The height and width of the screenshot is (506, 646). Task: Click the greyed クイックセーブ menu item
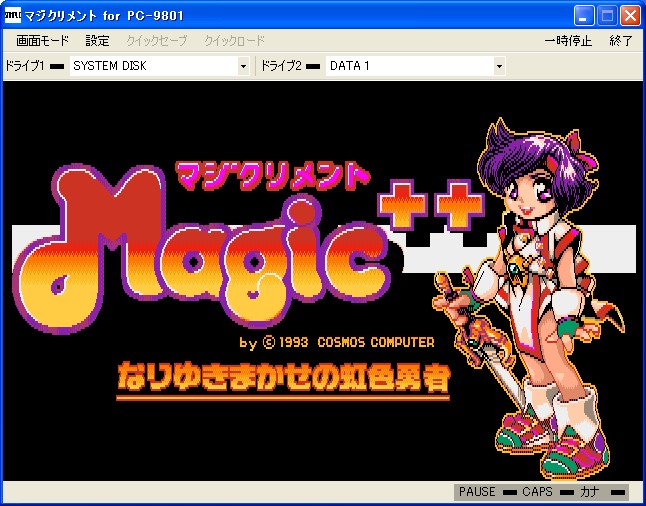coord(157,41)
